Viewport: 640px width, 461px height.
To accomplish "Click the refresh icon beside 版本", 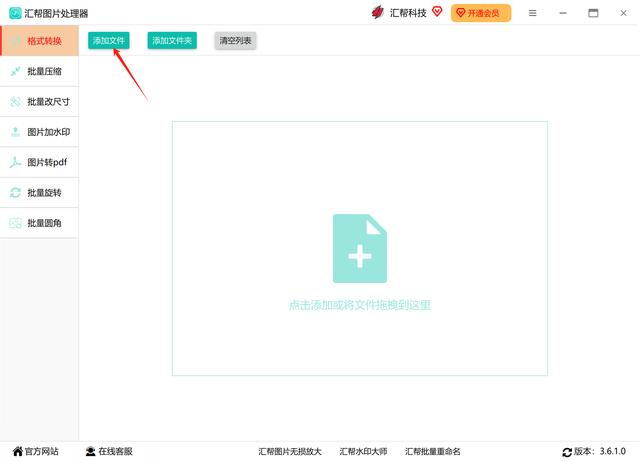I will (567, 452).
